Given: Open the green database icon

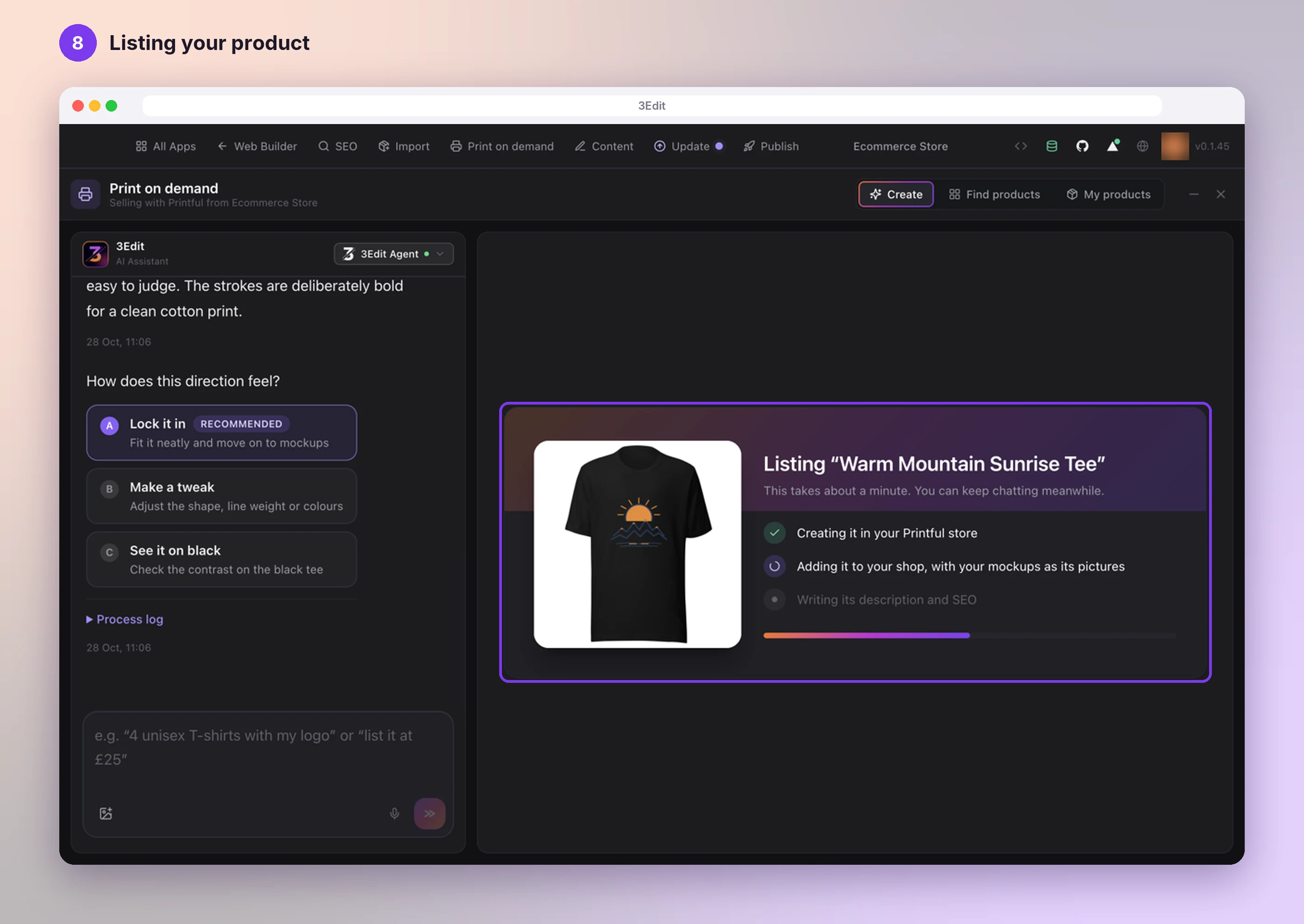Looking at the screenshot, I should 1051,146.
